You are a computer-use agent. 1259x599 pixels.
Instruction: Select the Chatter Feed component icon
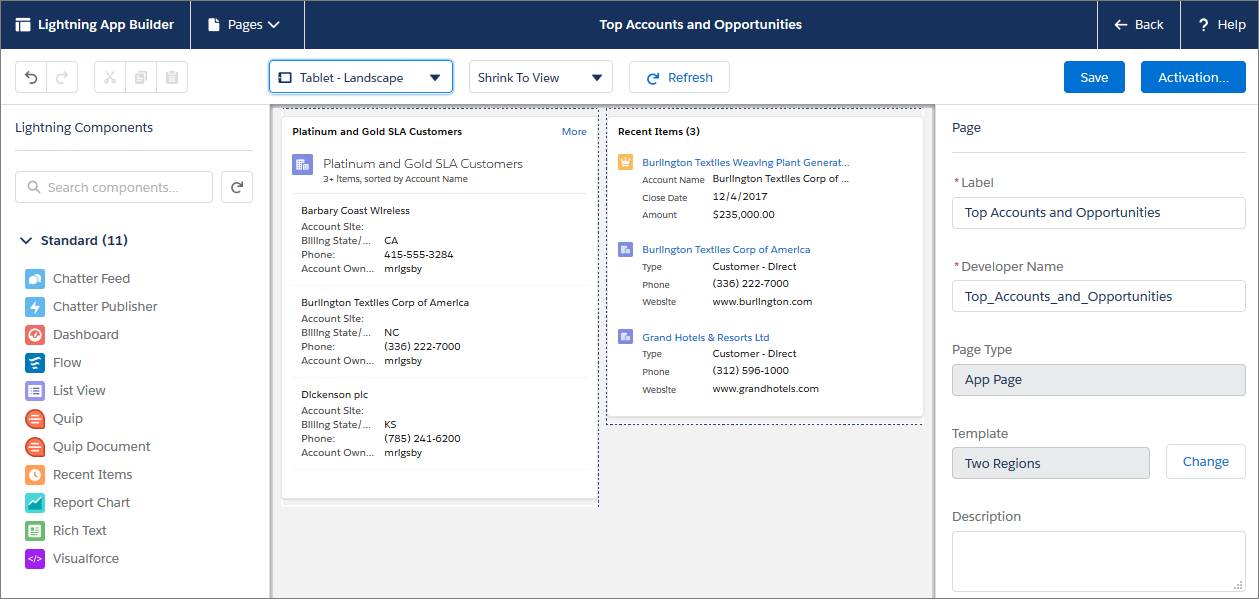click(x=35, y=279)
